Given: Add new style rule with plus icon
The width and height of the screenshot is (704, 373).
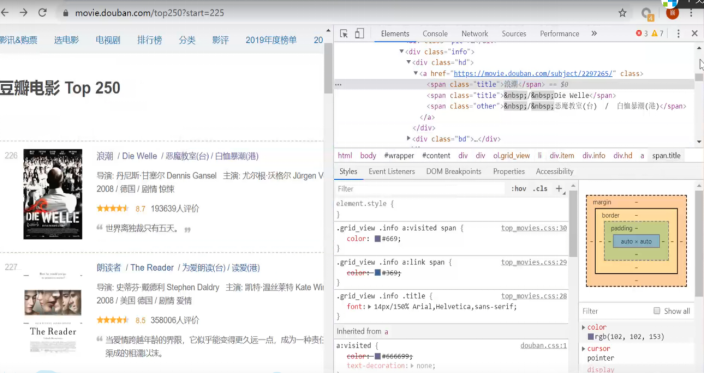Looking at the screenshot, I should [x=559, y=189].
